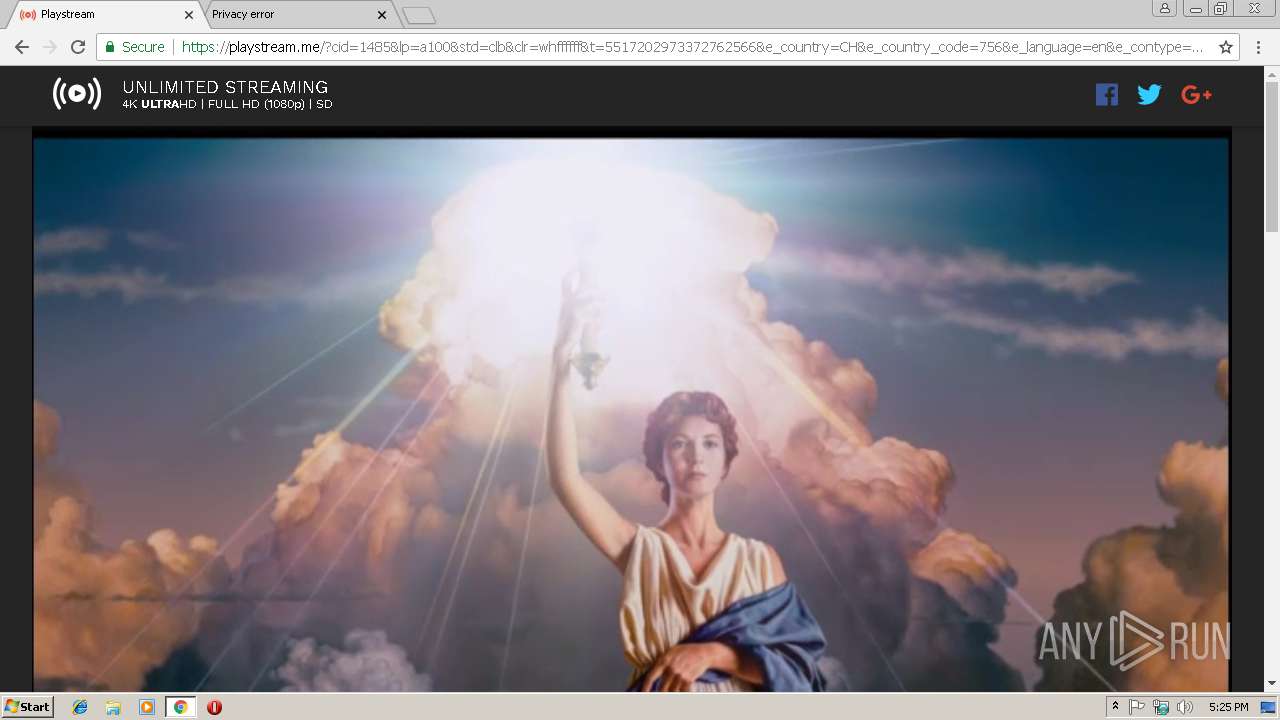1280x720 pixels.
Task: Launch Internet Explorer from taskbar
Action: (80, 707)
